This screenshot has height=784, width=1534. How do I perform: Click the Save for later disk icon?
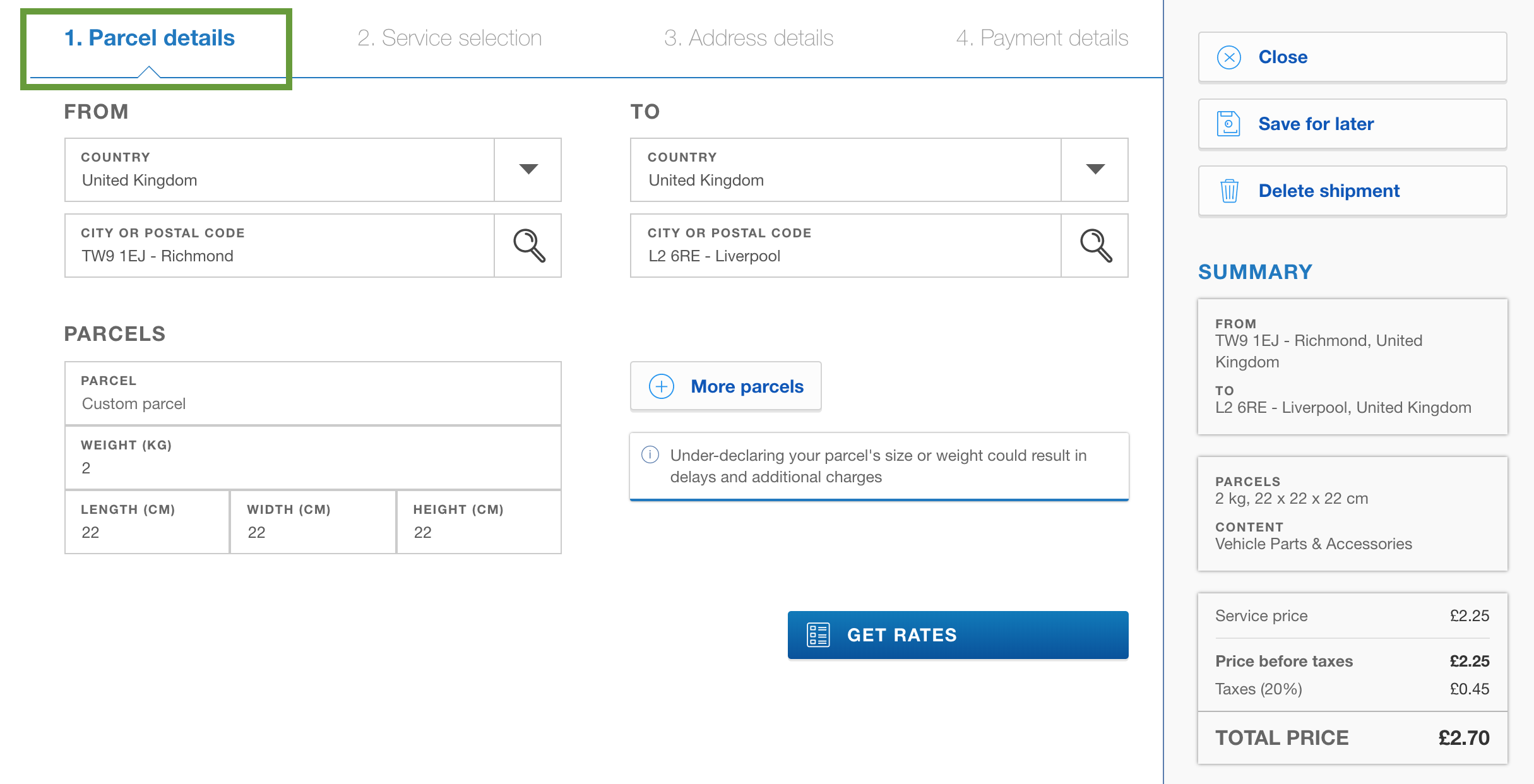(1228, 124)
